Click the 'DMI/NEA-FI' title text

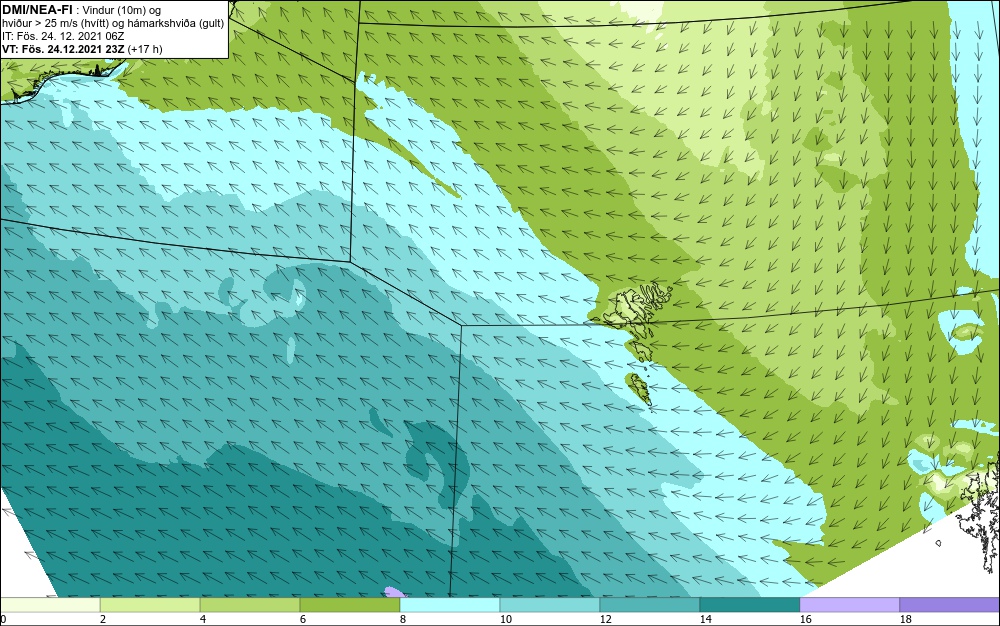coord(36,10)
